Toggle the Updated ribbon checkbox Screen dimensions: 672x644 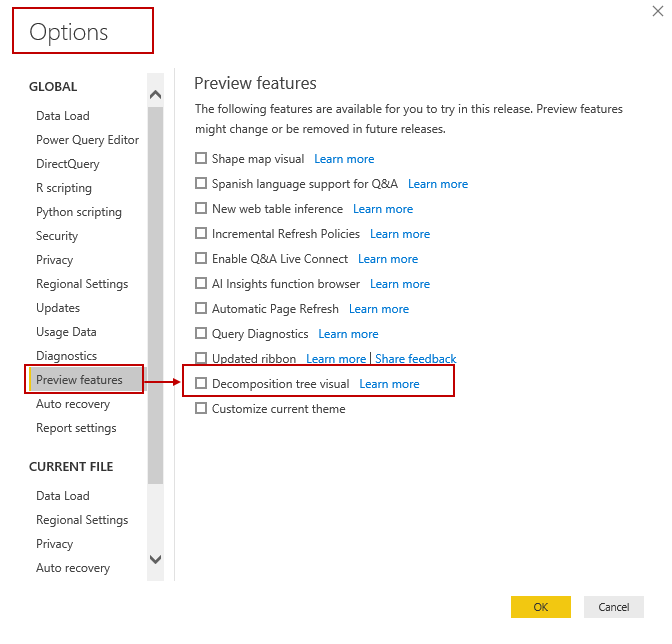click(201, 358)
